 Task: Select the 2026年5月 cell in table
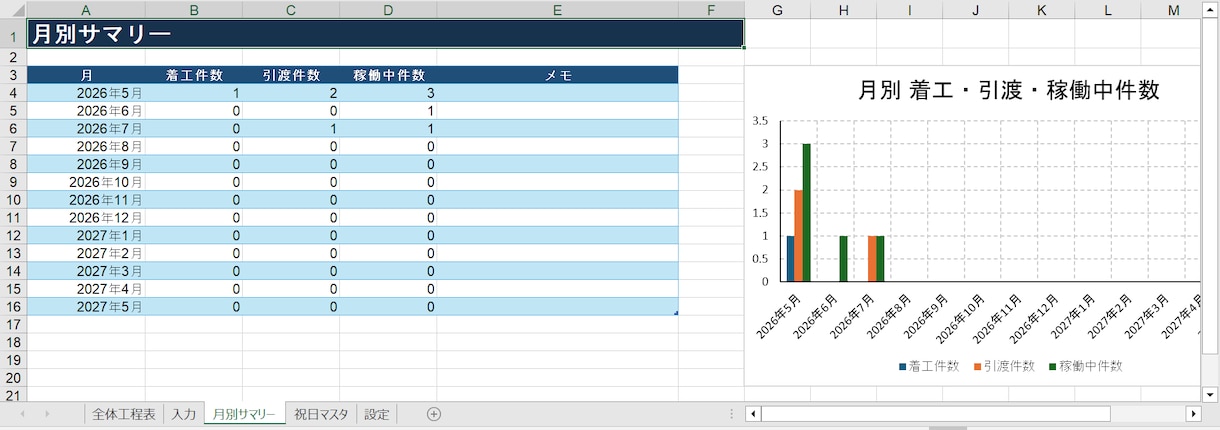tap(86, 93)
